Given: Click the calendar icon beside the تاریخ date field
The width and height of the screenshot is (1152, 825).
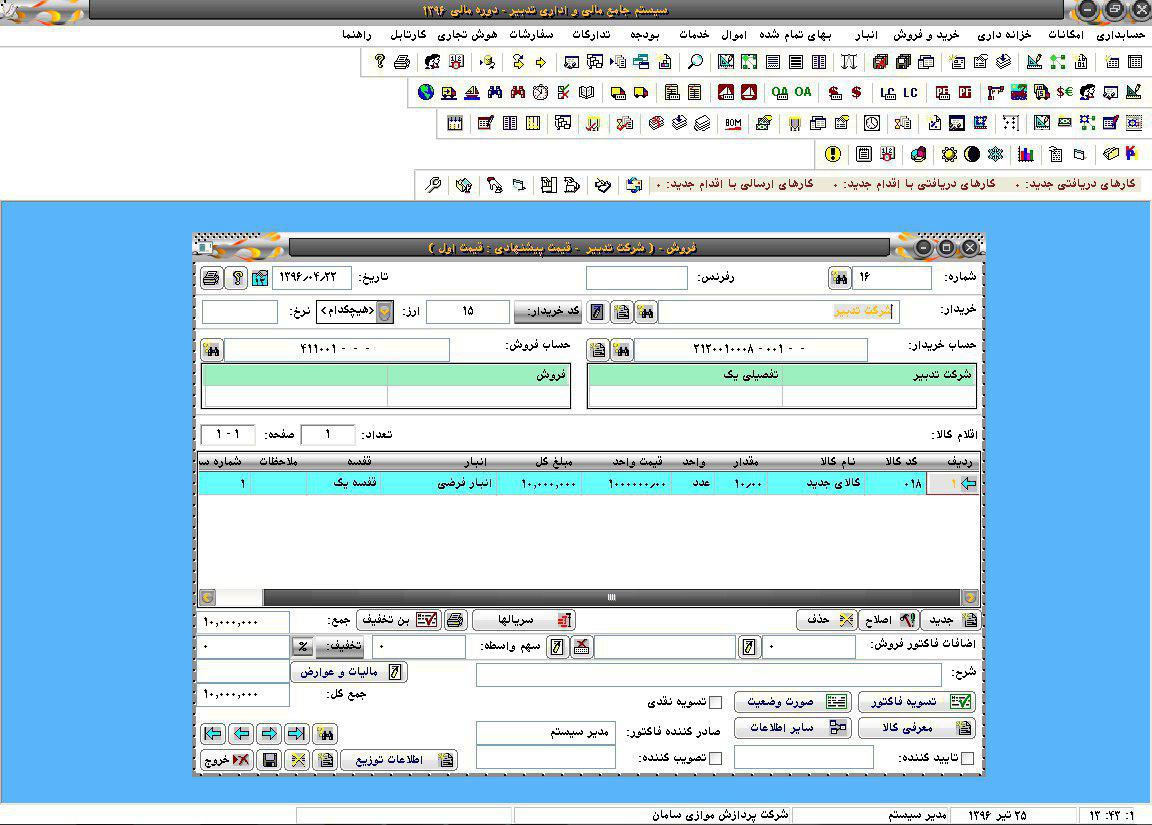Looking at the screenshot, I should tap(259, 278).
